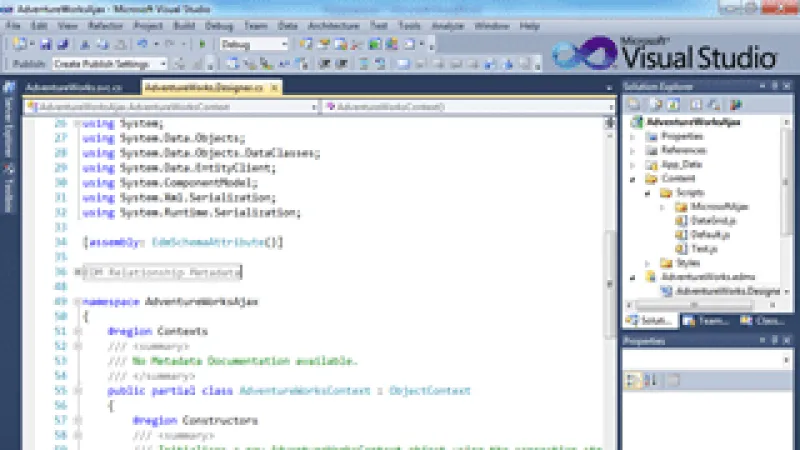Open the File menu
This screenshot has height=450, width=800.
(x=13, y=26)
